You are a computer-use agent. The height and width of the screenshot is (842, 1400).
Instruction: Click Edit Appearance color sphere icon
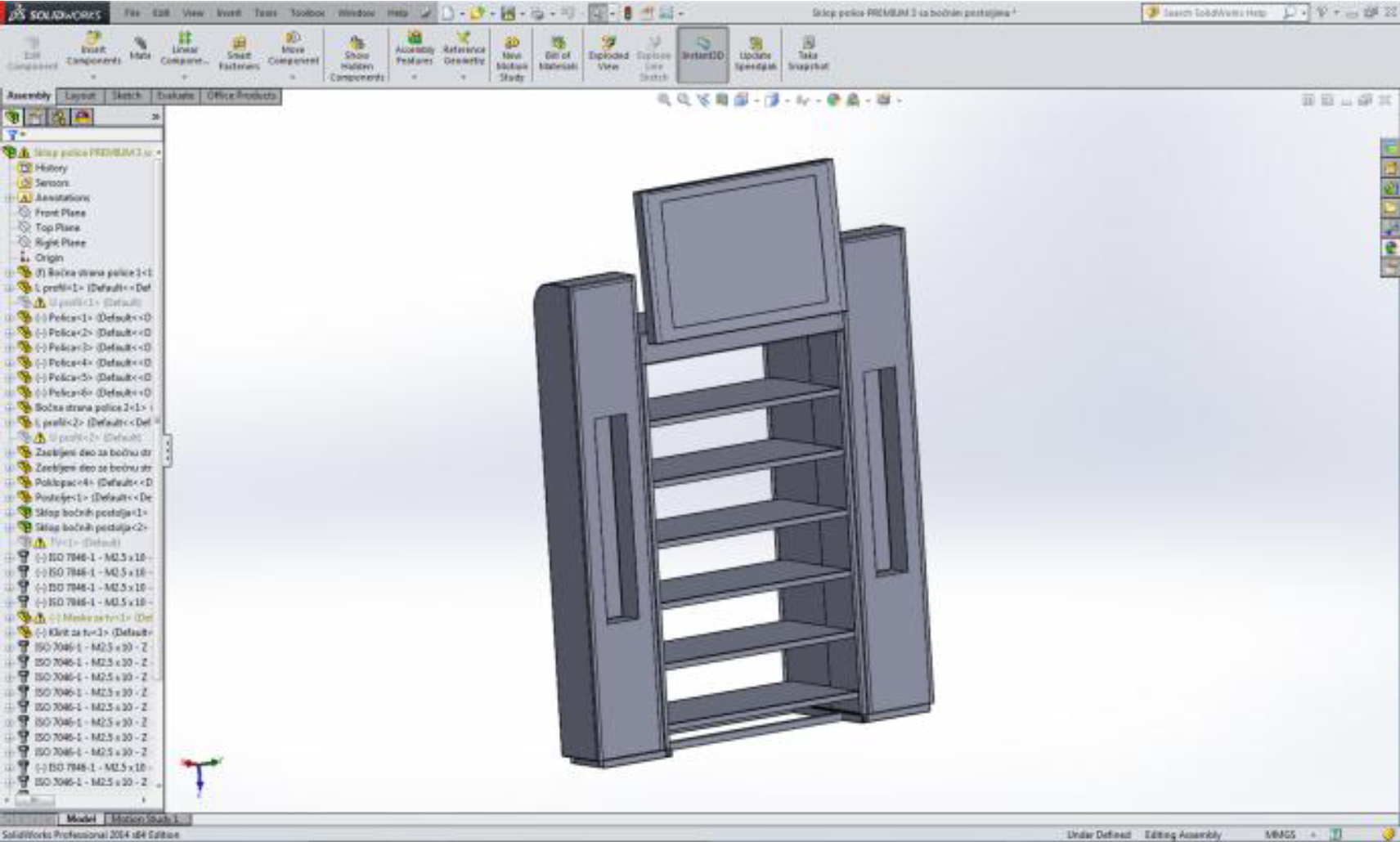pyautogui.click(x=832, y=100)
